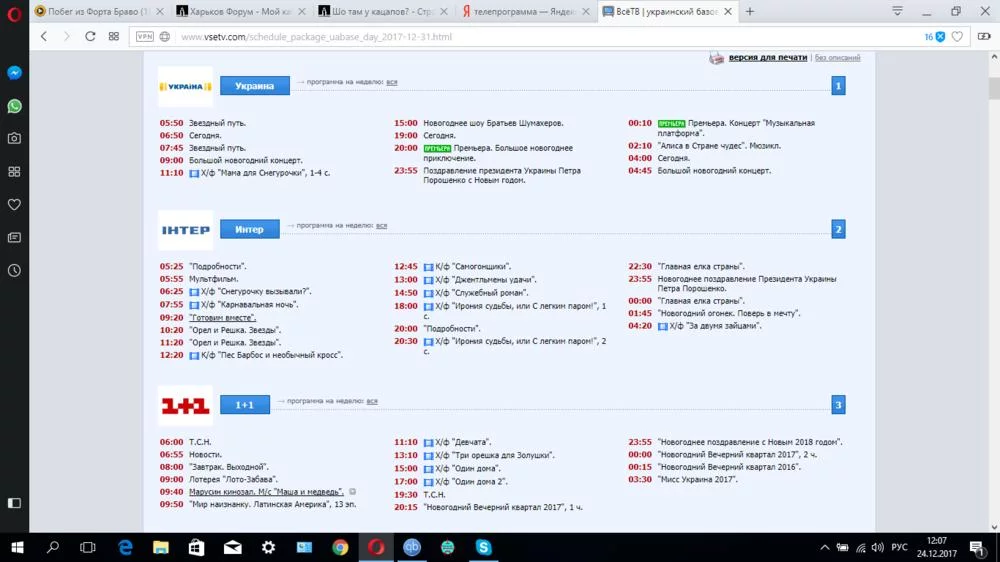Click channel number 3 badge
This screenshot has height=562, width=1000.
coord(838,404)
